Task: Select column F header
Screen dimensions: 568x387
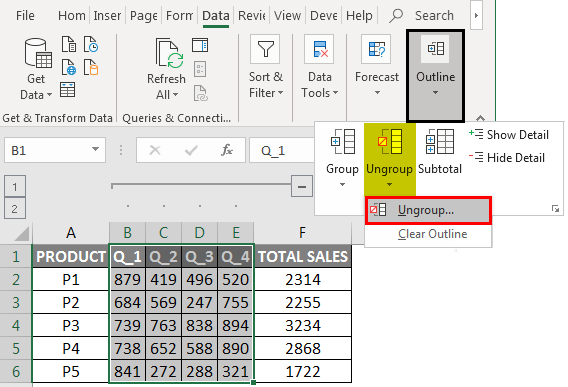Action: tap(302, 233)
